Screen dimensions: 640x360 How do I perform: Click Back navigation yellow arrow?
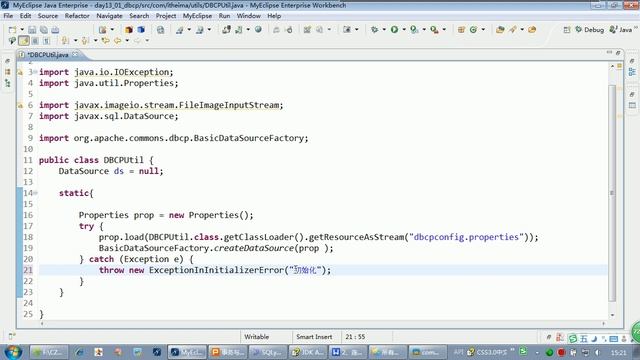click(118, 41)
